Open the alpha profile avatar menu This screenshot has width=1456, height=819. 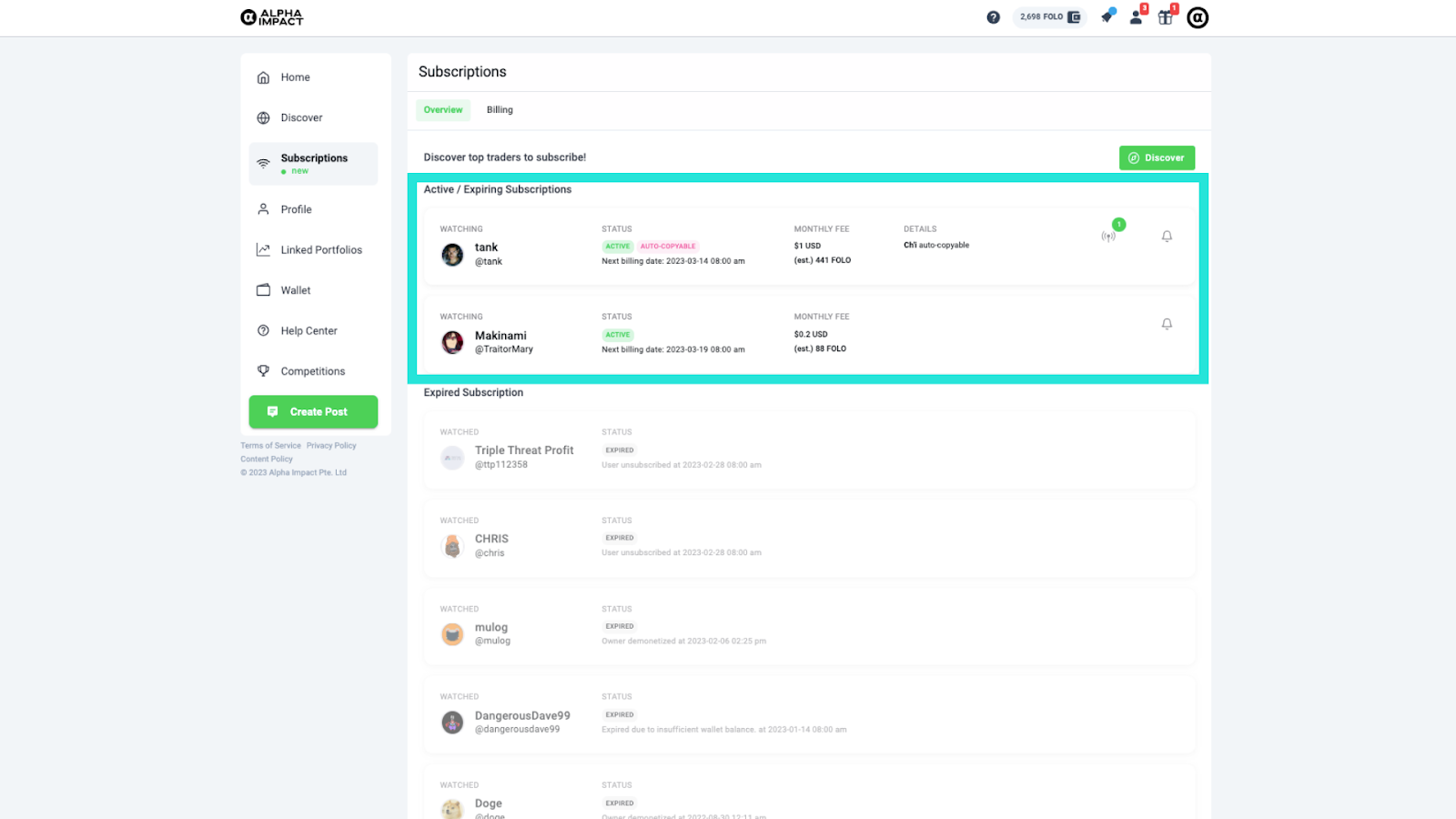1198,17
